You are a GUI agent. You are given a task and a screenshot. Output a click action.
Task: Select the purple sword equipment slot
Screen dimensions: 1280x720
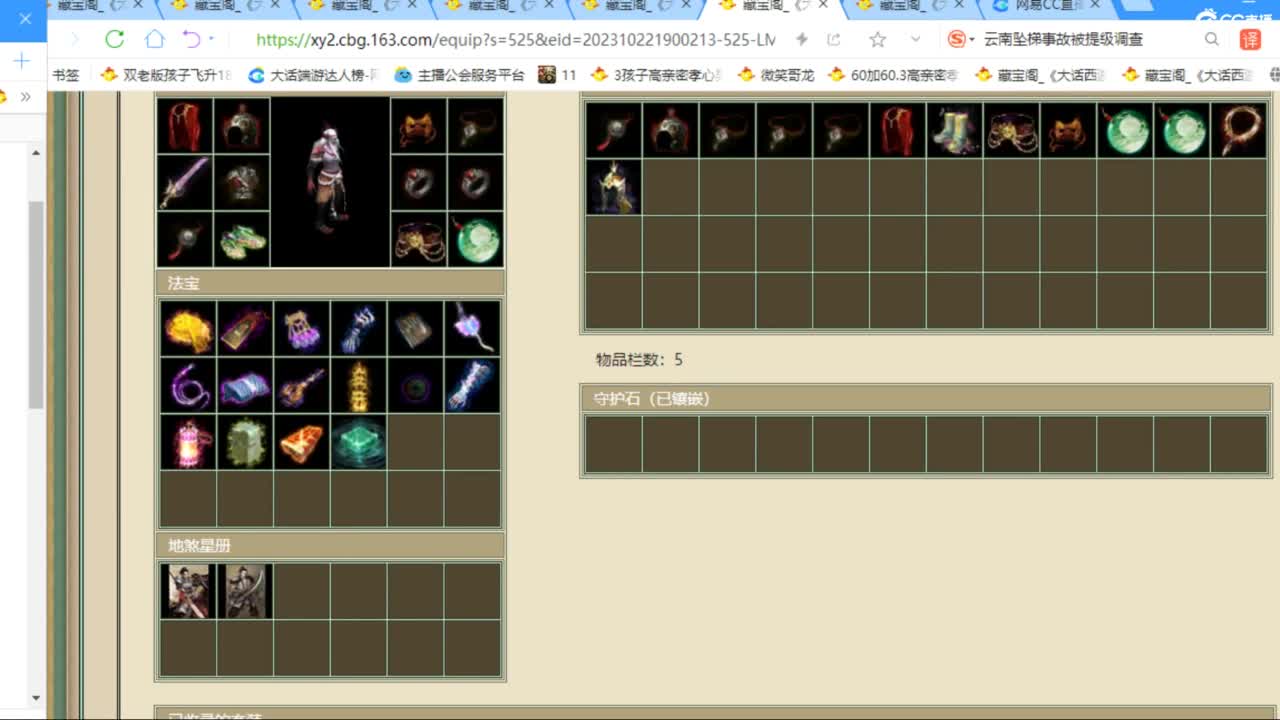pyautogui.click(x=185, y=182)
